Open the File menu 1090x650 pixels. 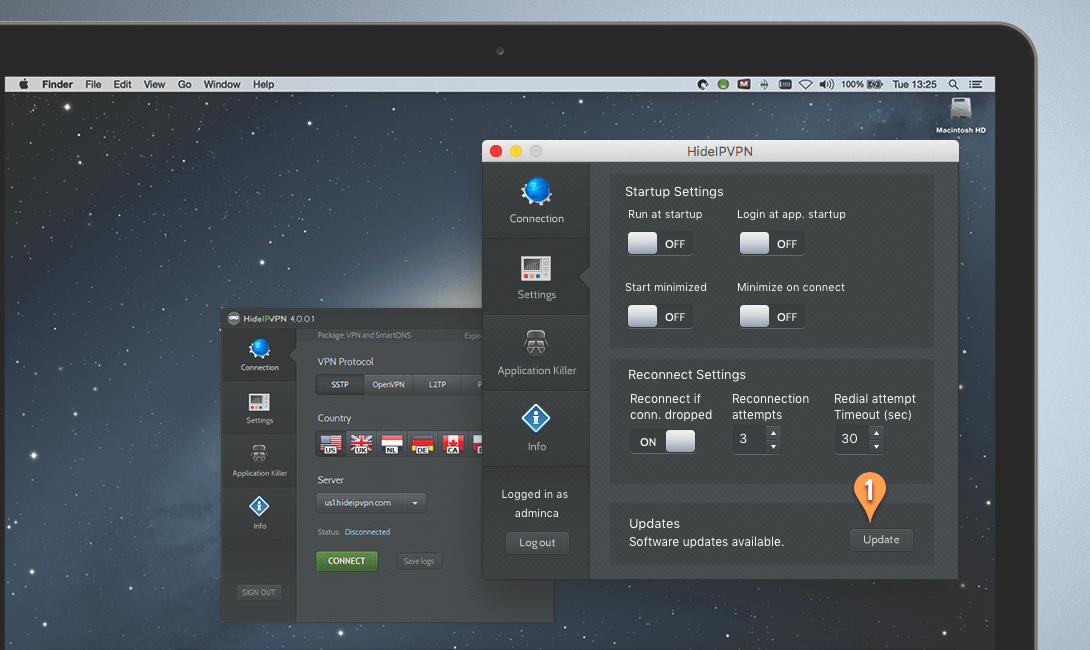click(93, 84)
